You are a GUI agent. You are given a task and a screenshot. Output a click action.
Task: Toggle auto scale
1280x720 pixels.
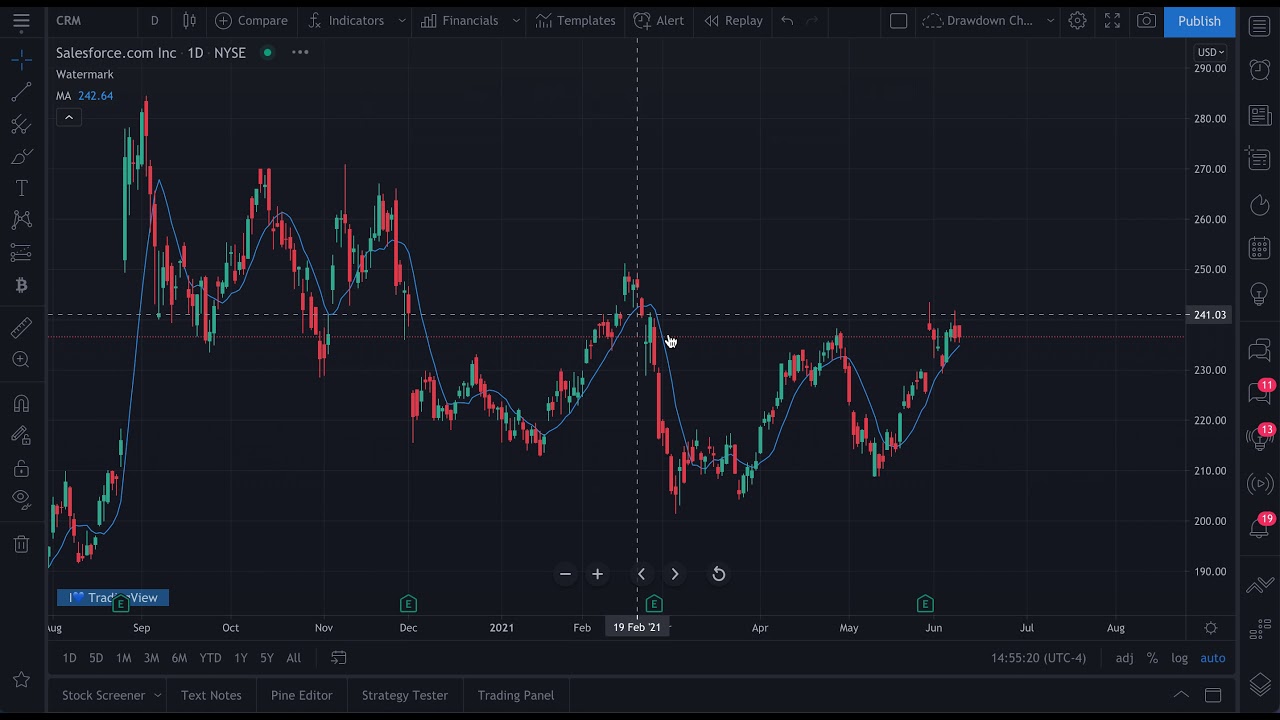click(1212, 657)
